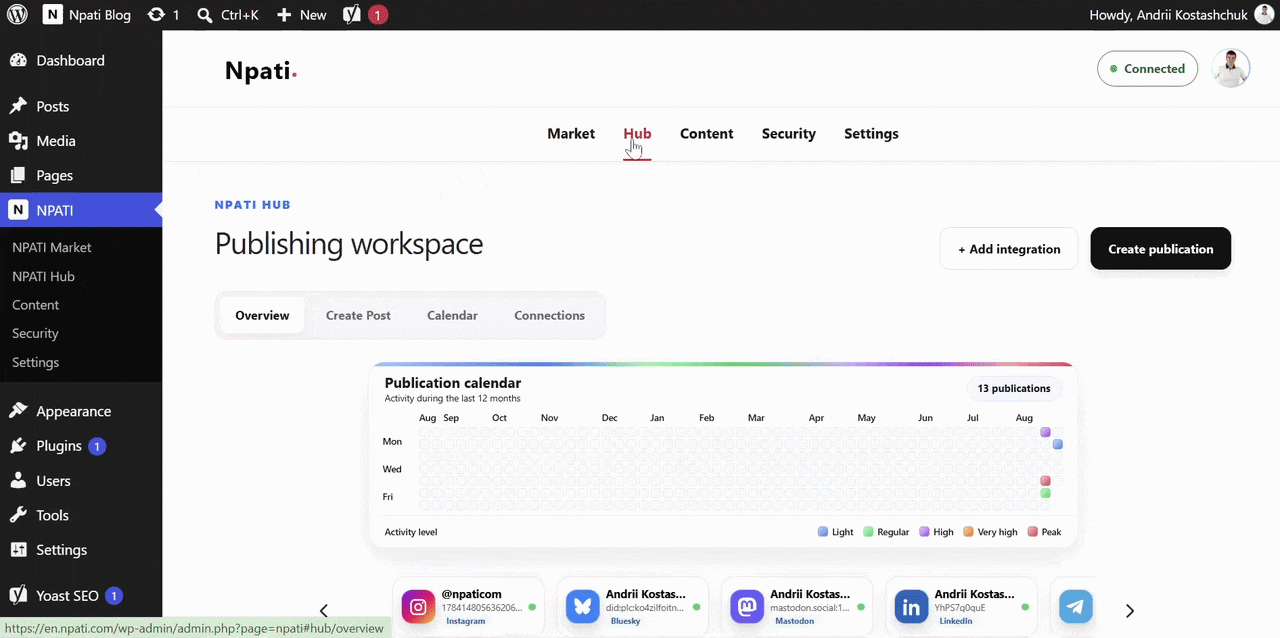Click the WordPress Settings sliders icon
The height and width of the screenshot is (638, 1280).
pyautogui.click(x=18, y=550)
